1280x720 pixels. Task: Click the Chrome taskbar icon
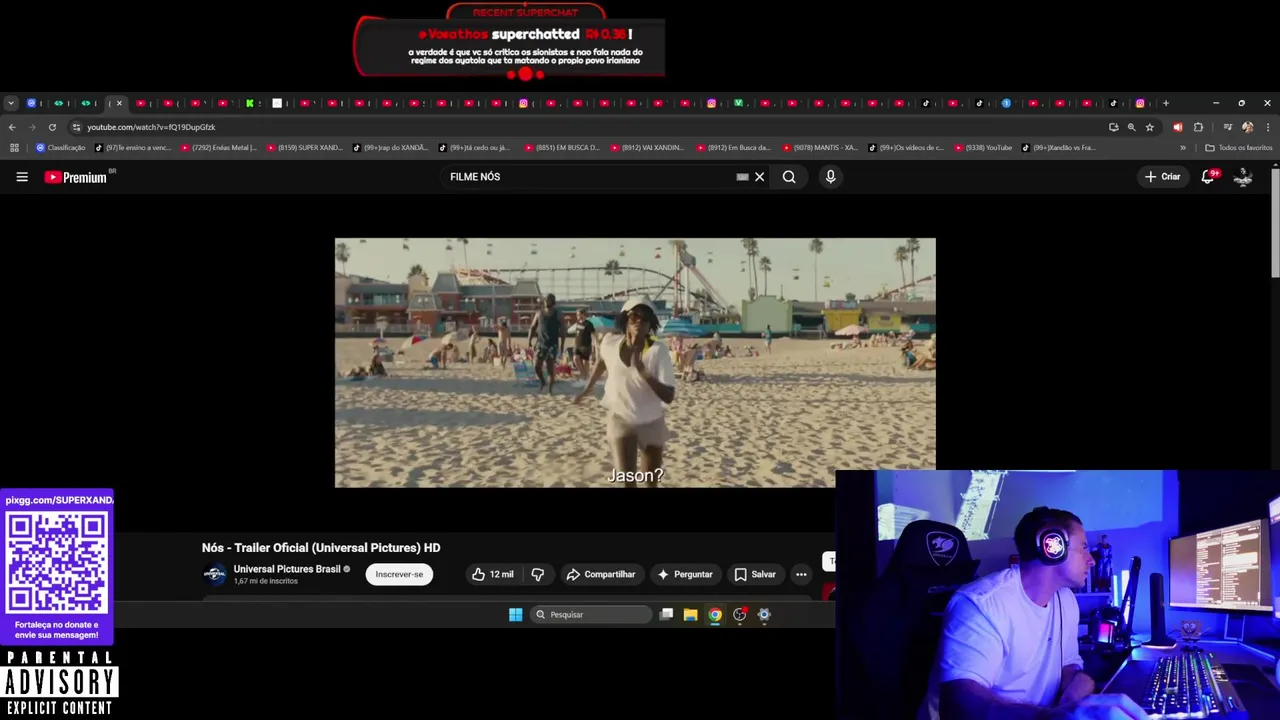(715, 615)
